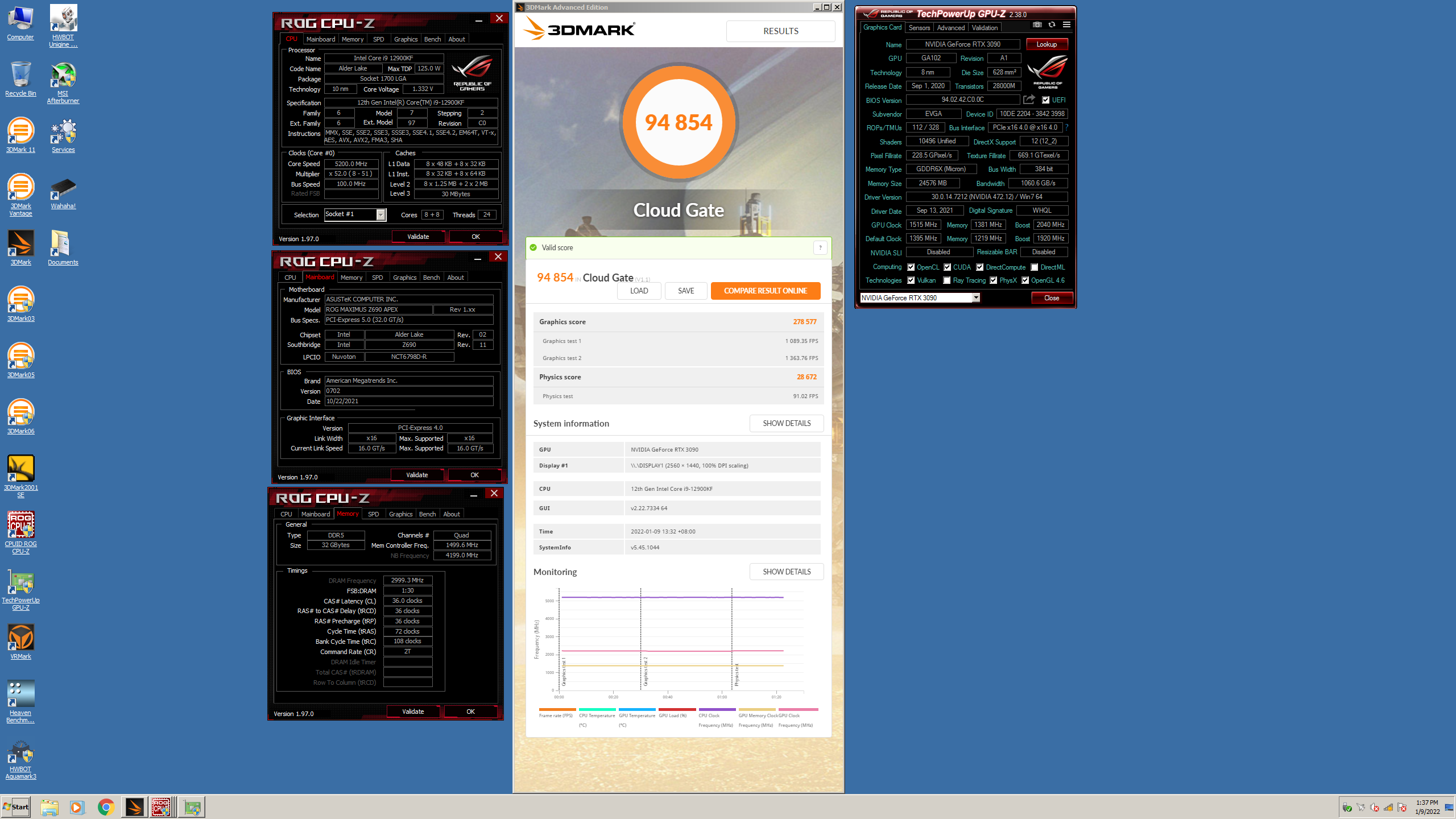1456x819 pixels.
Task: Launch MSI Afterburner shortcut
Action: coord(63,82)
